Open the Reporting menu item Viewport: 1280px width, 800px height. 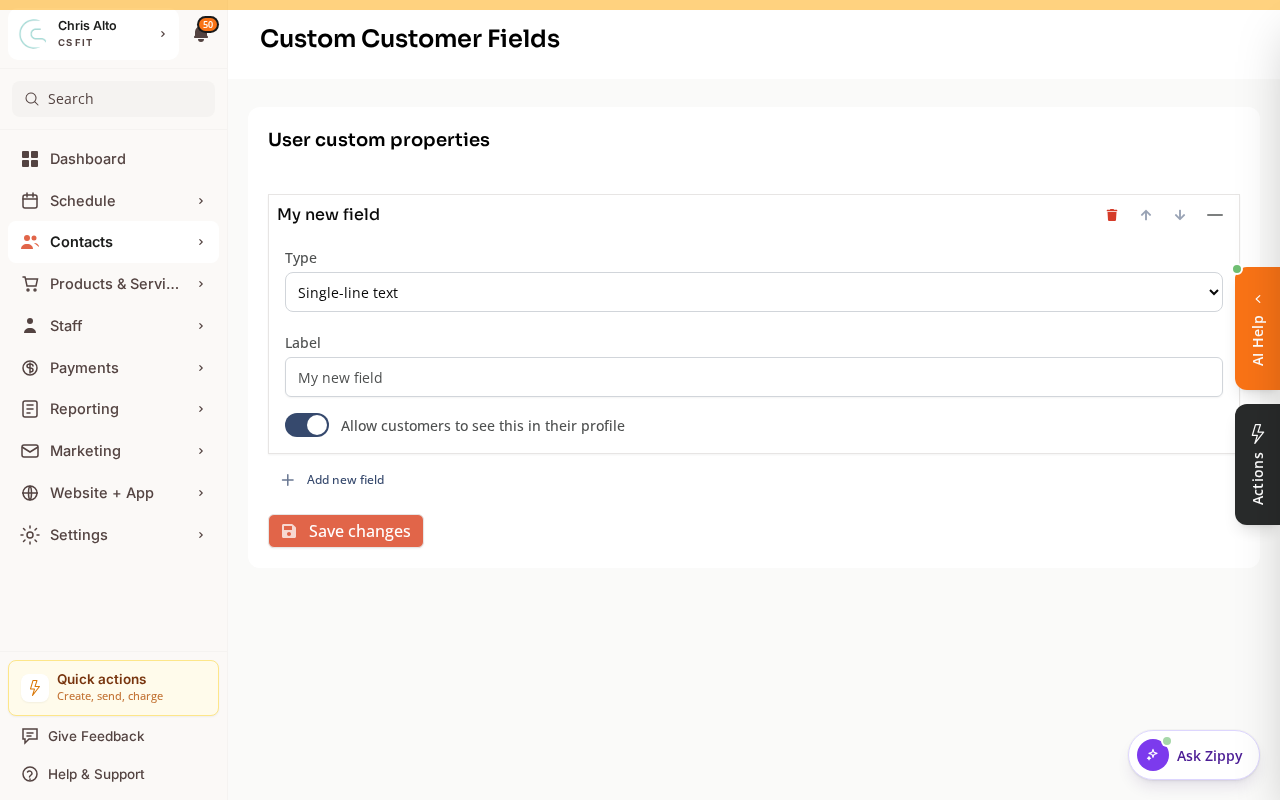pos(113,409)
